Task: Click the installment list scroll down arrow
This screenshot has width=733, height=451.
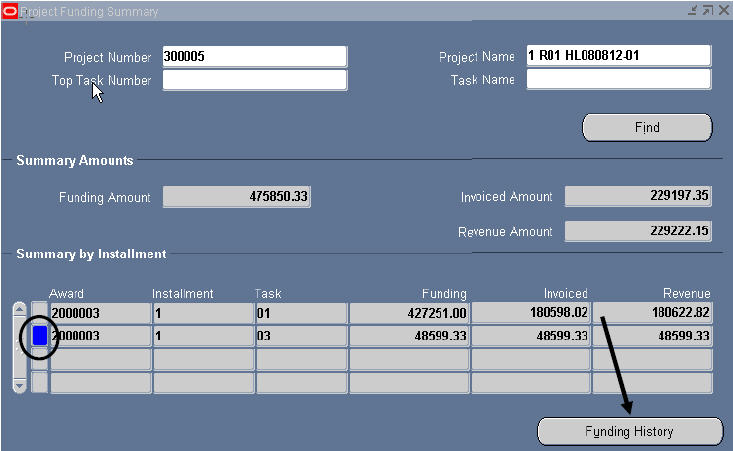Action: click(x=20, y=386)
